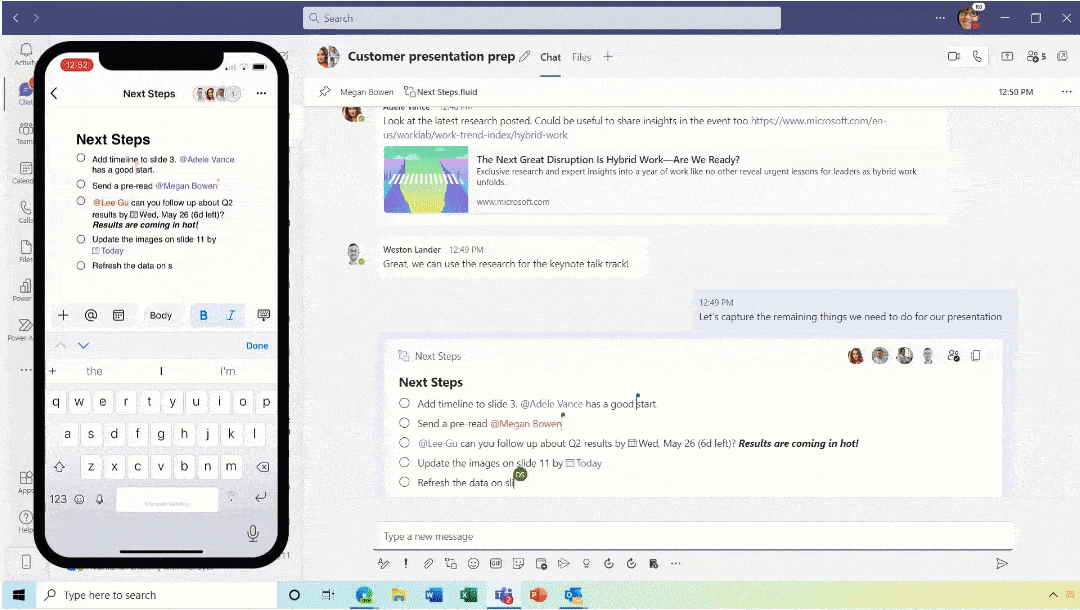Screen dimensions: 1080x610
Task: Send the message with the send arrow
Action: pos(1003,563)
